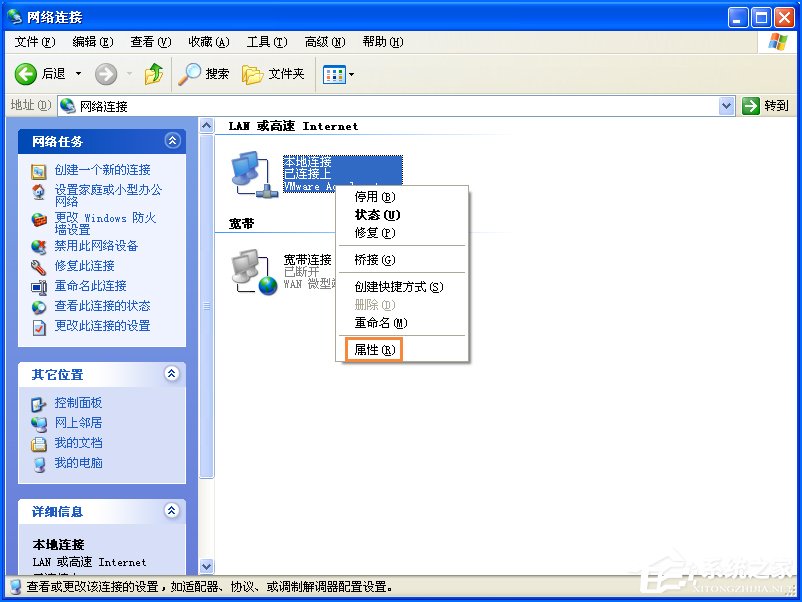Click the sidebar scrollbar down arrow

[206, 566]
